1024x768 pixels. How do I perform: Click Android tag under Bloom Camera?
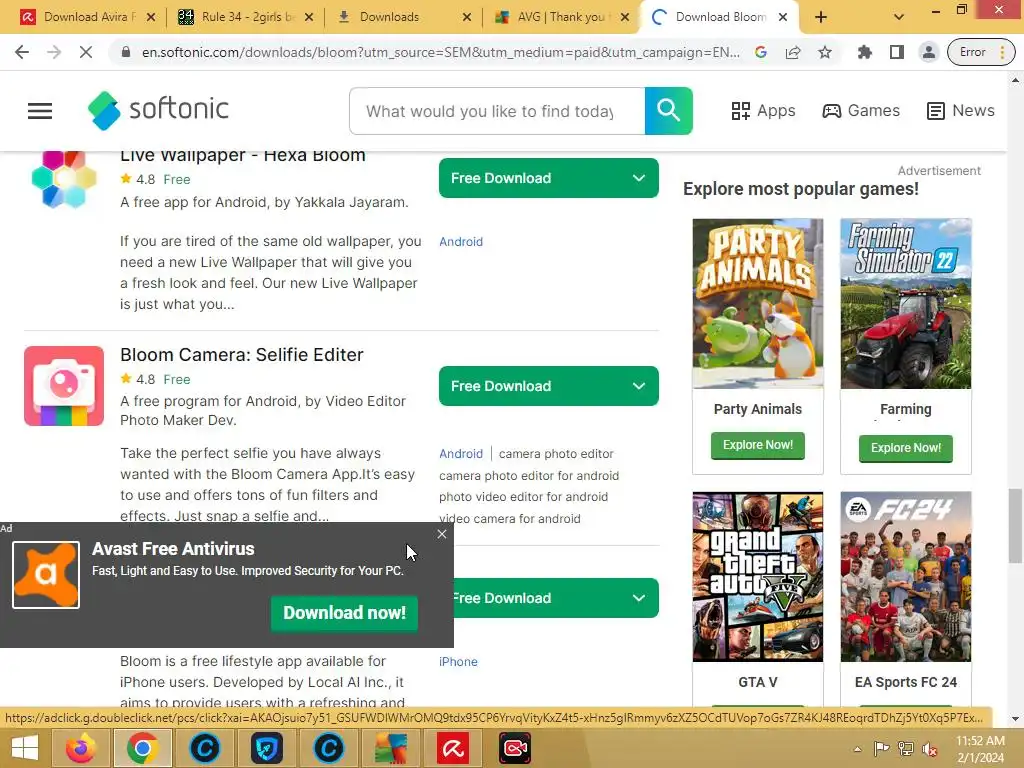click(461, 453)
